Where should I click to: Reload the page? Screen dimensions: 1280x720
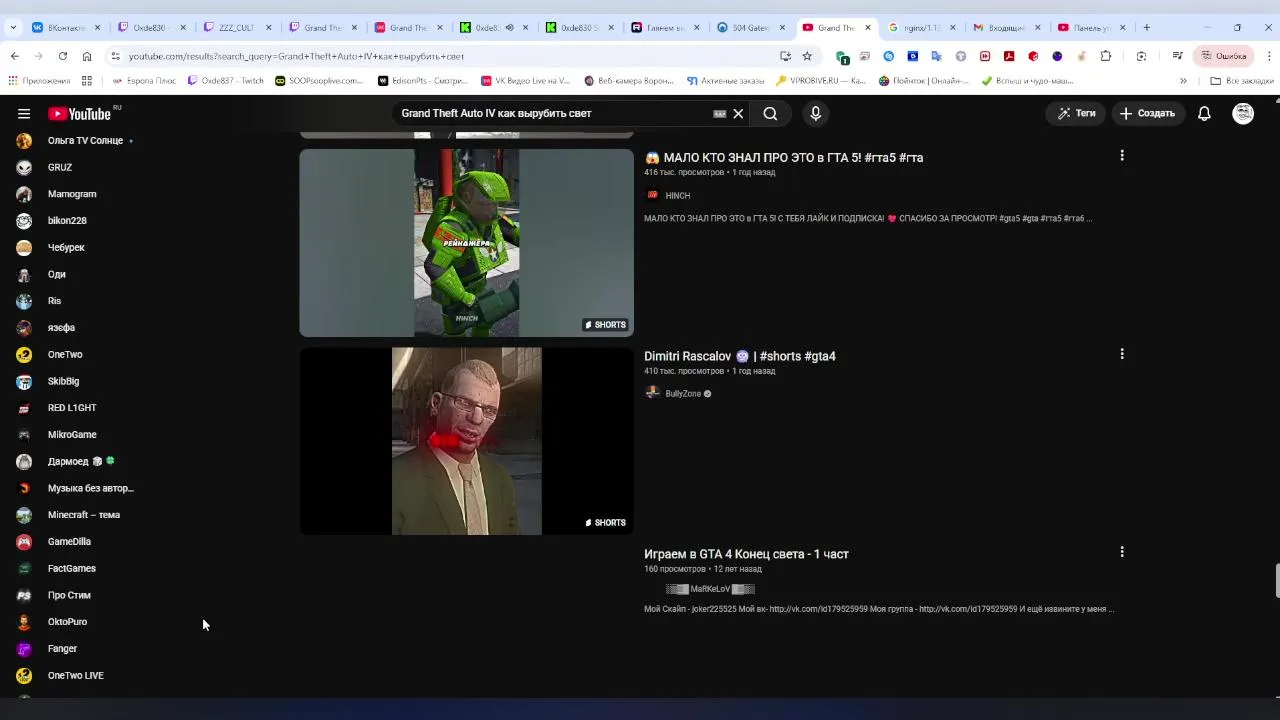[63, 56]
